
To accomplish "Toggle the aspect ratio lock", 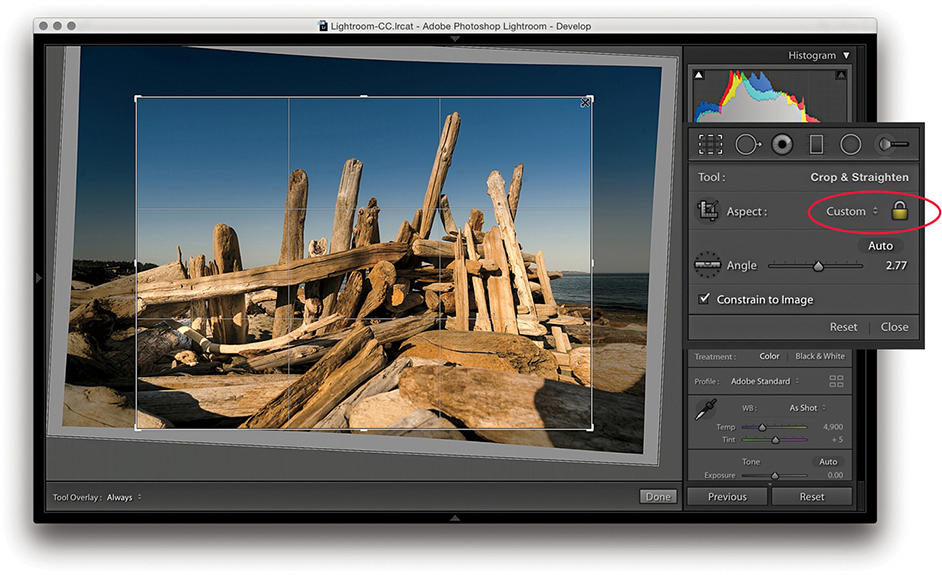I will coord(899,211).
